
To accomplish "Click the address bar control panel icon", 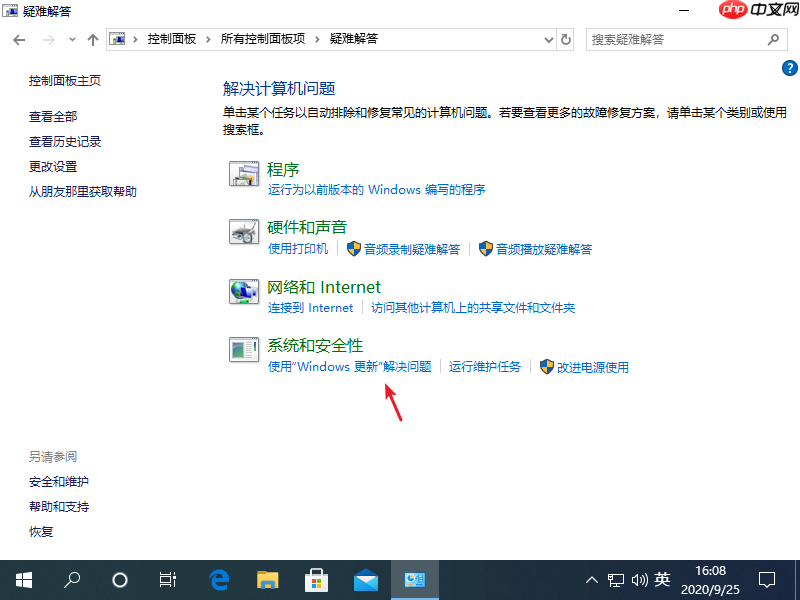I will tap(117, 39).
